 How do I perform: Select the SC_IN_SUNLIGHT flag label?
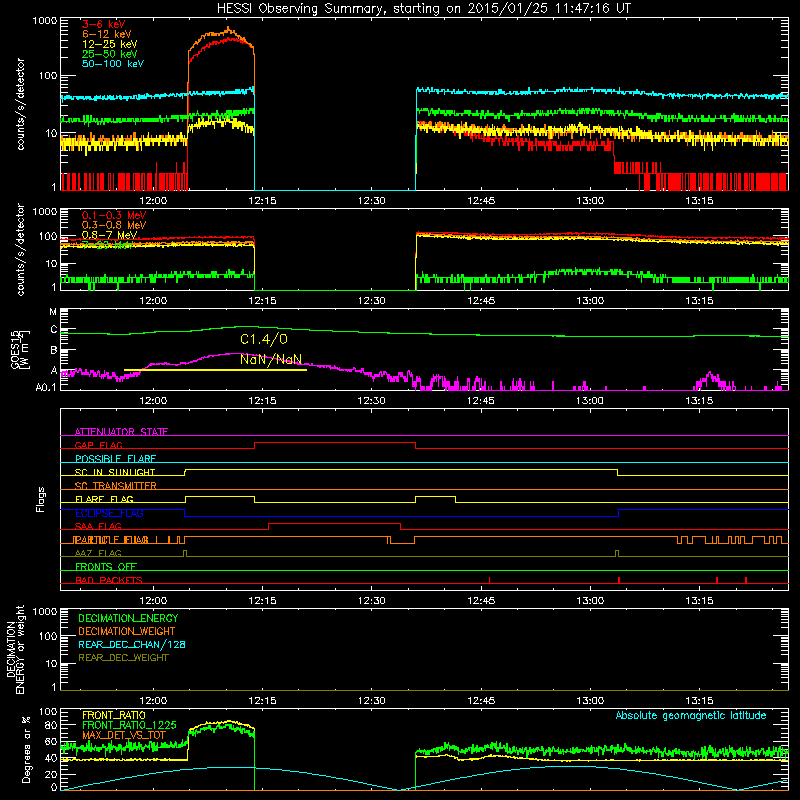(x=115, y=472)
